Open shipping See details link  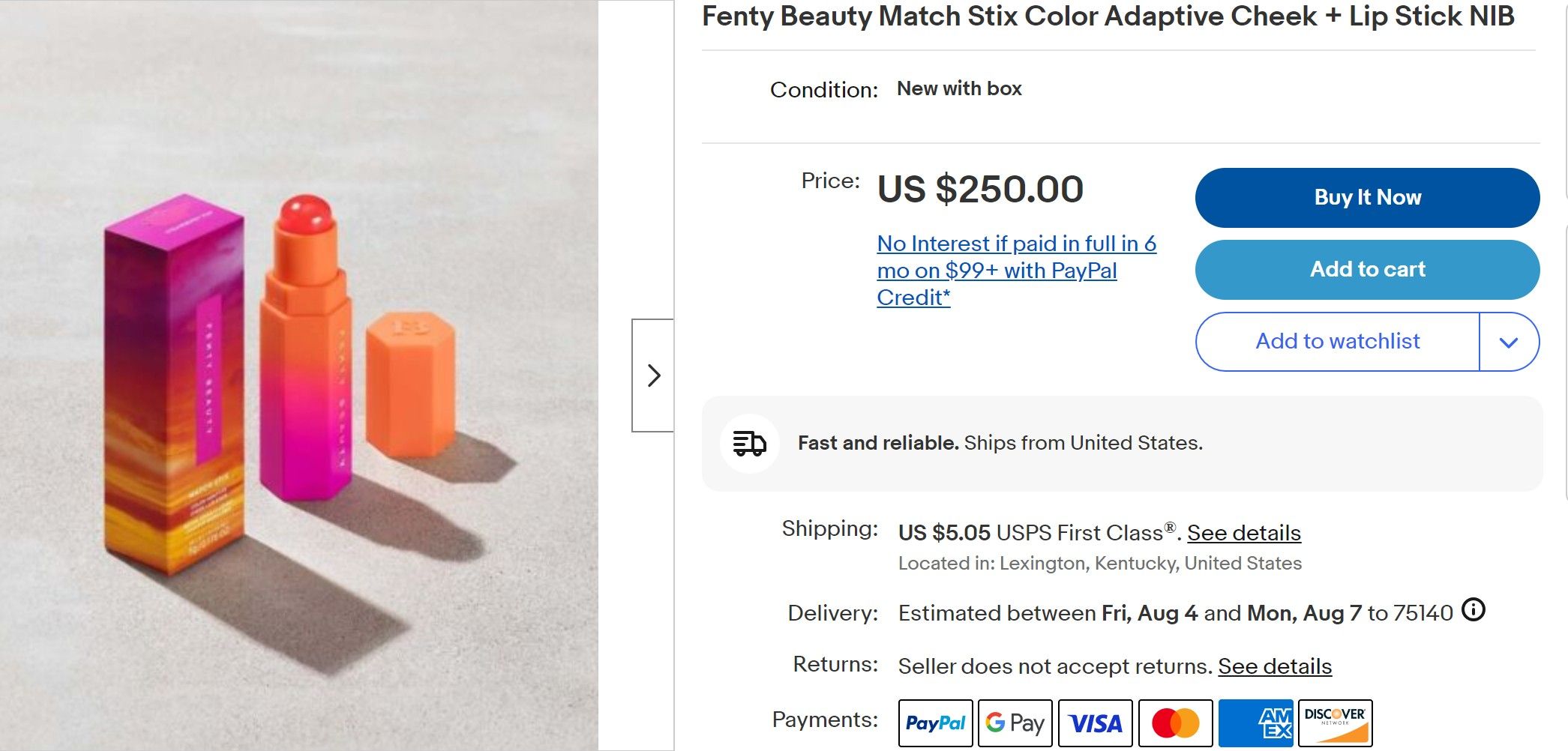[1243, 533]
